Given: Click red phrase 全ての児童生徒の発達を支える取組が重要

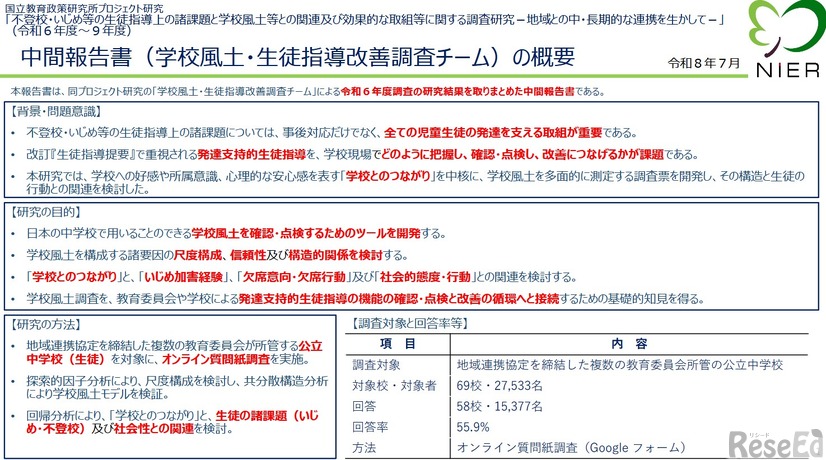Looking at the screenshot, I should coord(493,133).
